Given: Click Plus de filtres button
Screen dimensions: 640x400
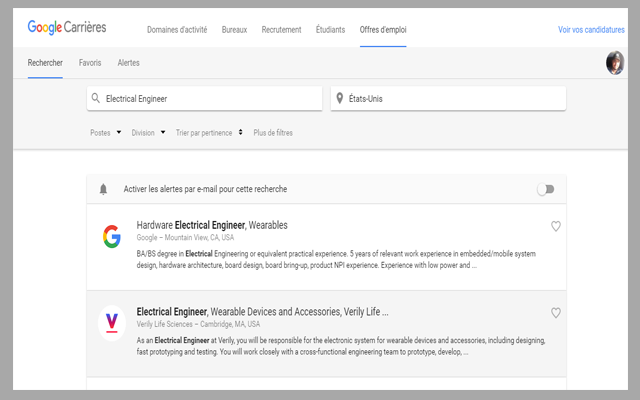Looking at the screenshot, I should [273, 132].
